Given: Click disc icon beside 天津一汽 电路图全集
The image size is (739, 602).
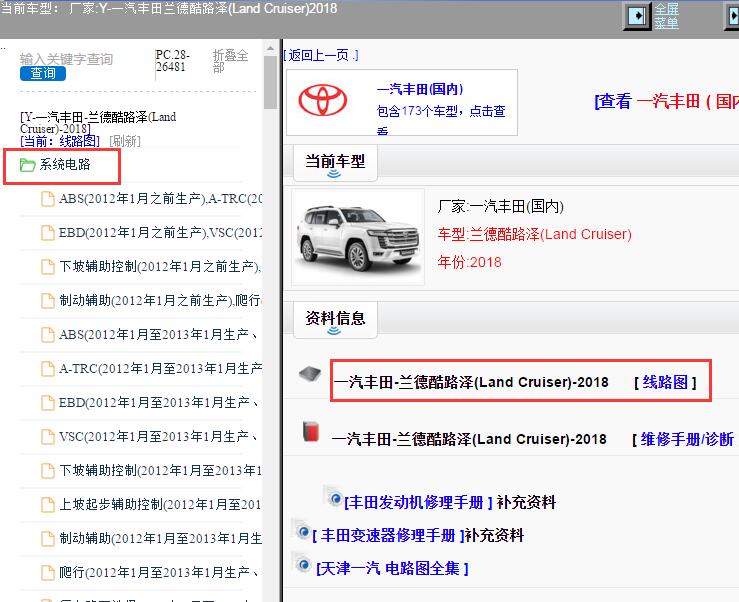Looking at the screenshot, I should coord(302,563).
